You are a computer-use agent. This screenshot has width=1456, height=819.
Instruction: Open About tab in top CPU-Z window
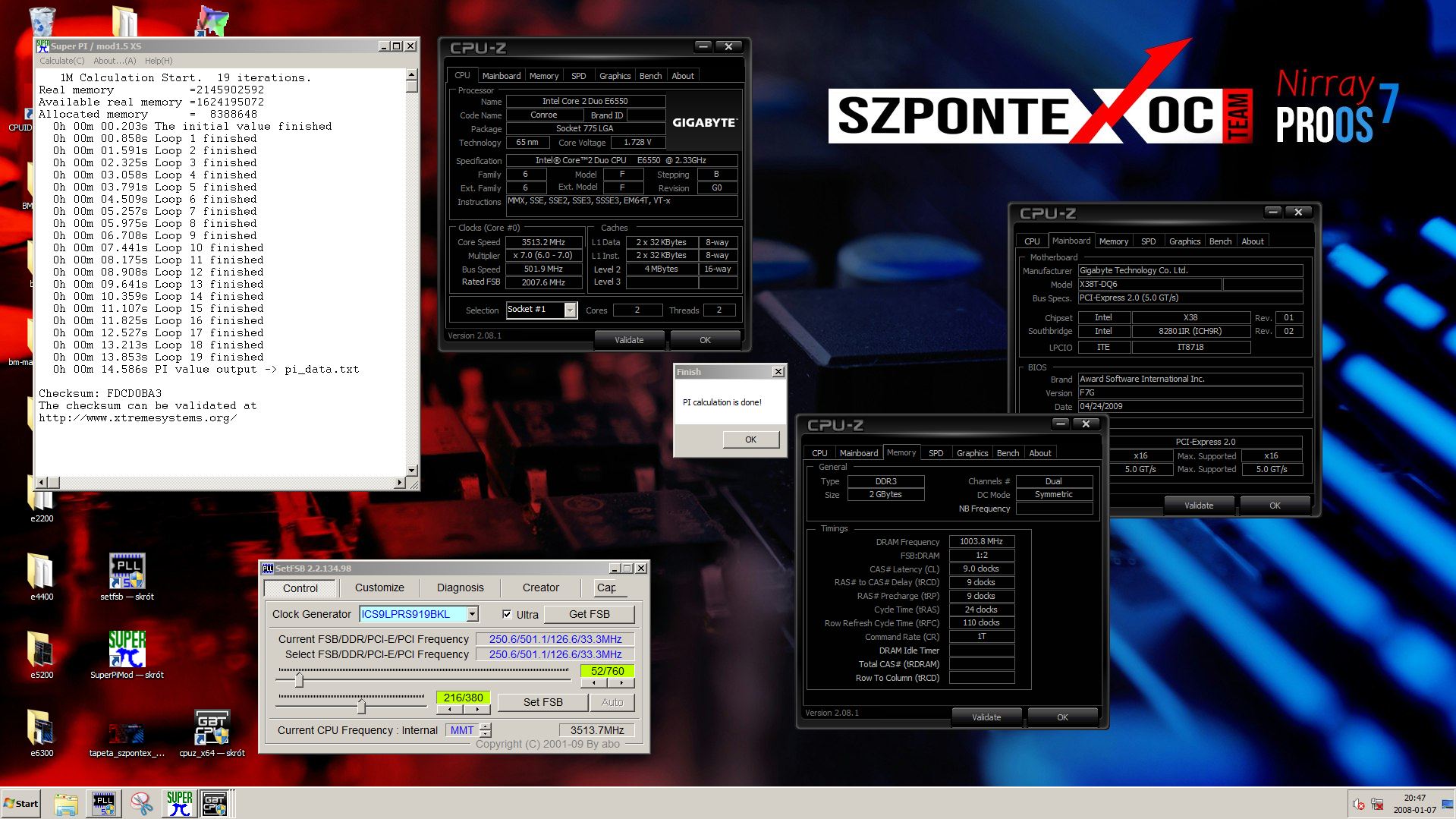(683, 76)
